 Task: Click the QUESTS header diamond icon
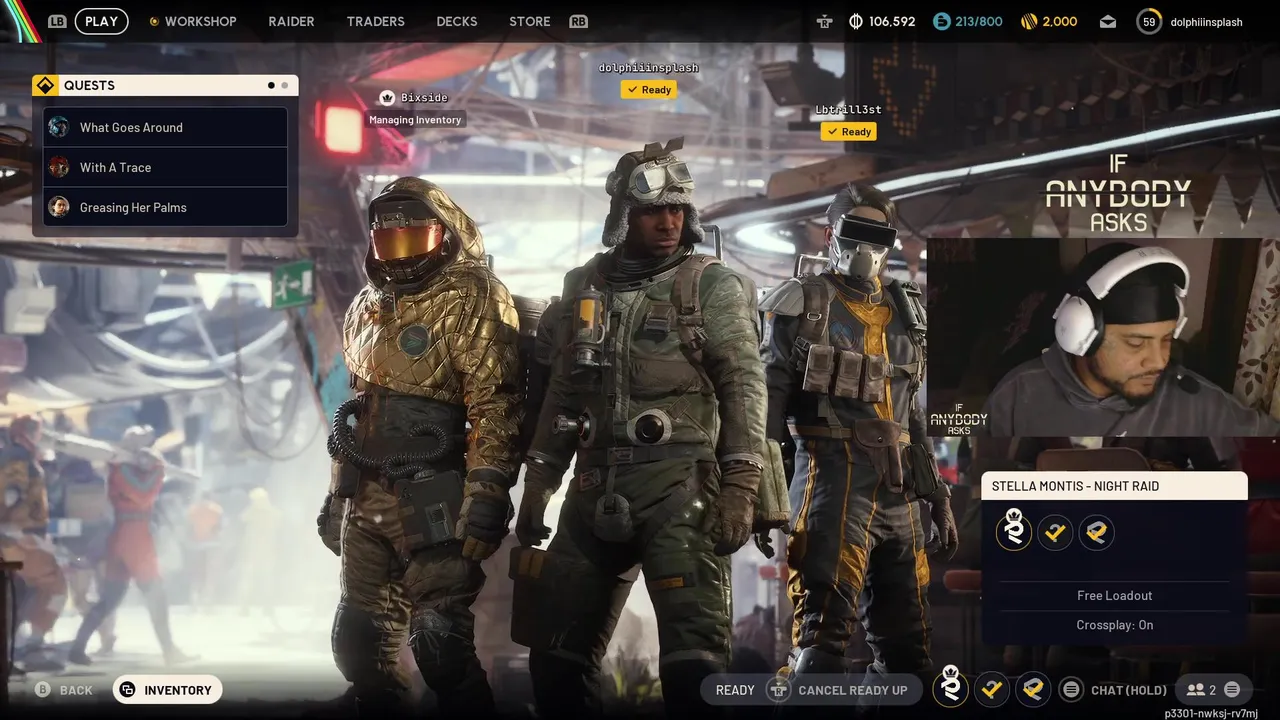coord(45,86)
